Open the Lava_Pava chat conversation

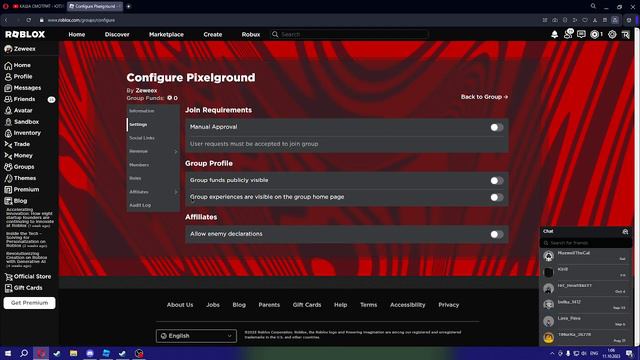click(586, 321)
